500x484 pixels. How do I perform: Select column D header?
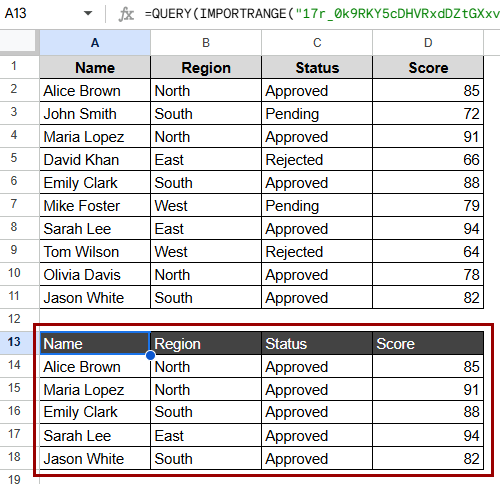pyautogui.click(x=428, y=43)
